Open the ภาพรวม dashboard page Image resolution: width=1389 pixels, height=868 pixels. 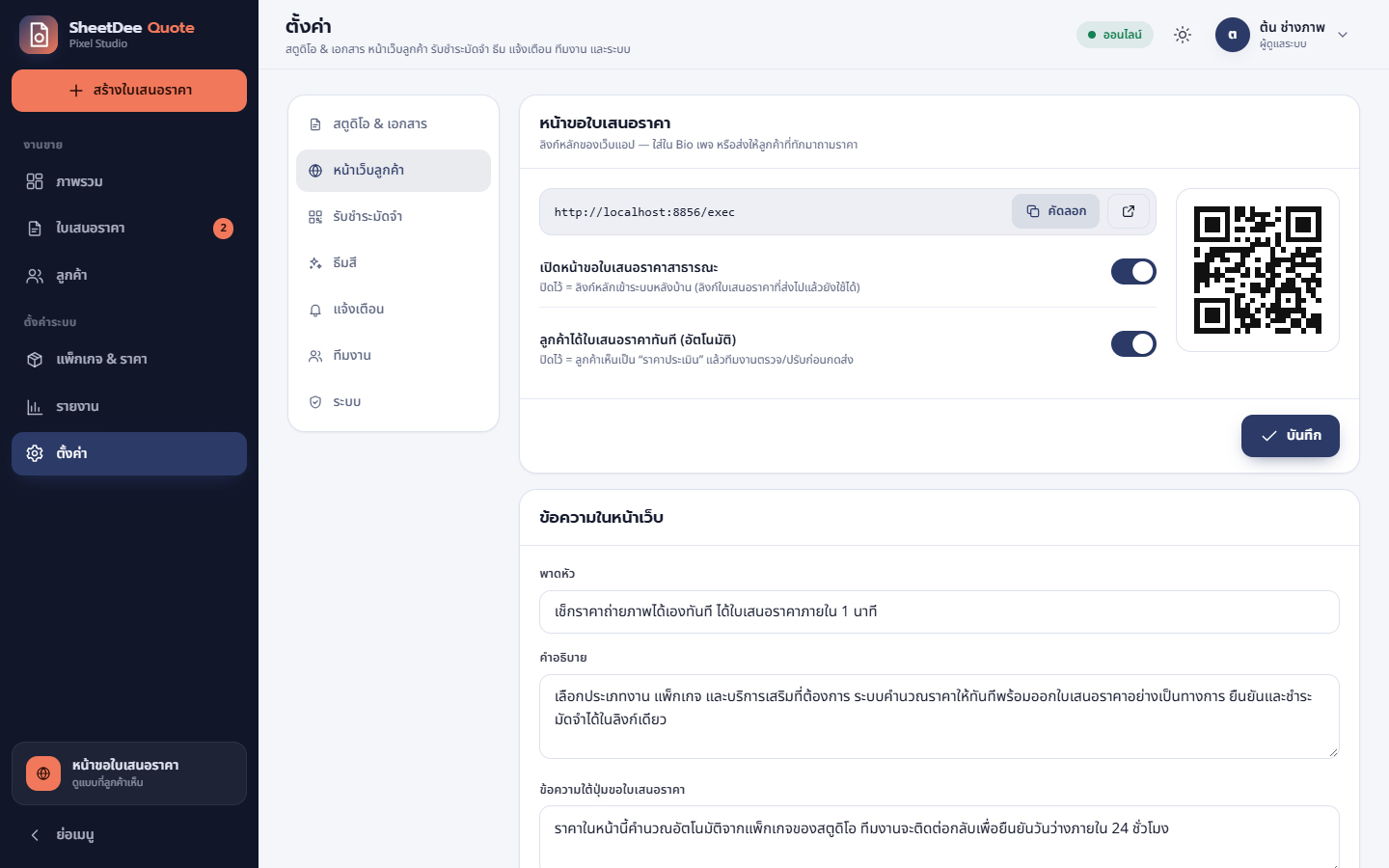point(129,181)
